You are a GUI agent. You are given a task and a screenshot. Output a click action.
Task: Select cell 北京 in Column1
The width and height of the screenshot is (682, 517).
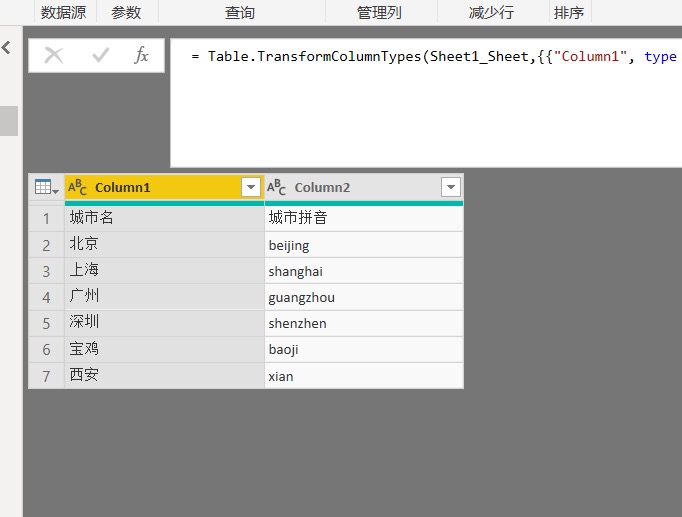tap(164, 245)
